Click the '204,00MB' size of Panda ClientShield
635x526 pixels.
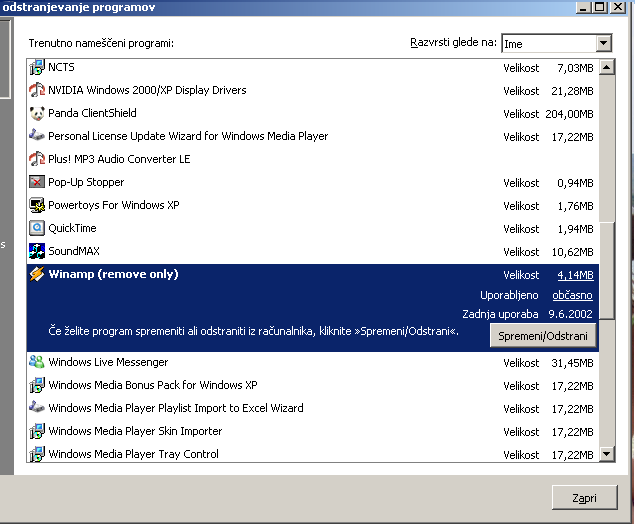[569, 114]
